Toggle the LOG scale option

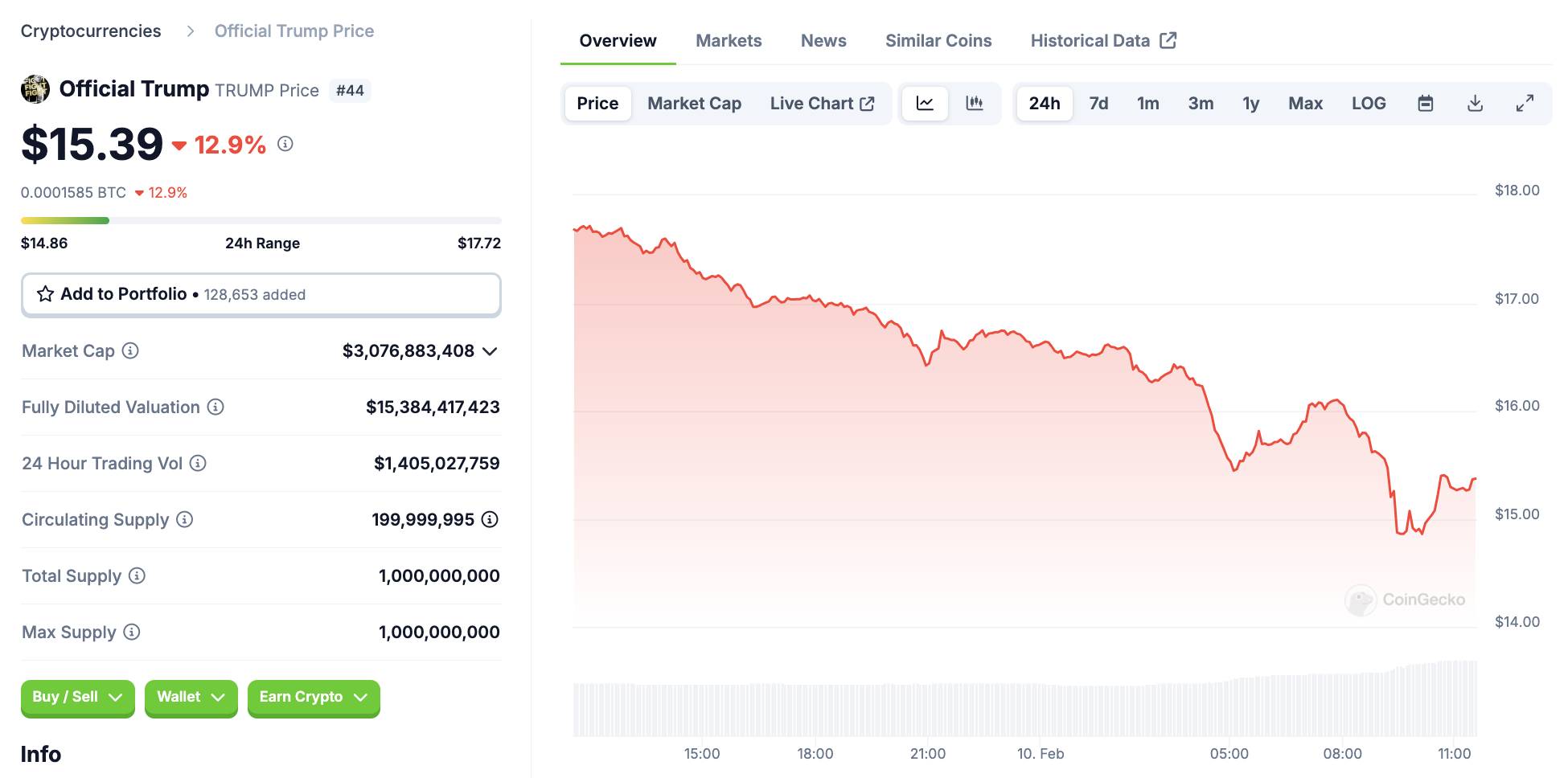[1369, 104]
